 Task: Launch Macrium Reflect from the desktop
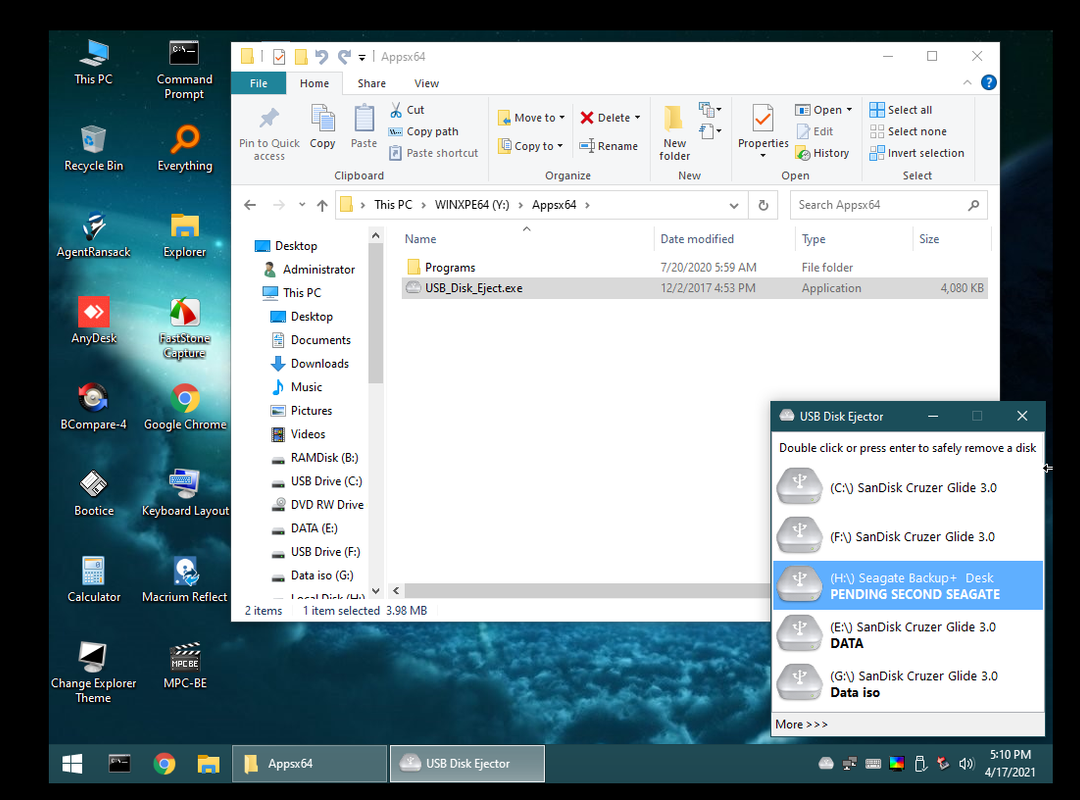[185, 579]
